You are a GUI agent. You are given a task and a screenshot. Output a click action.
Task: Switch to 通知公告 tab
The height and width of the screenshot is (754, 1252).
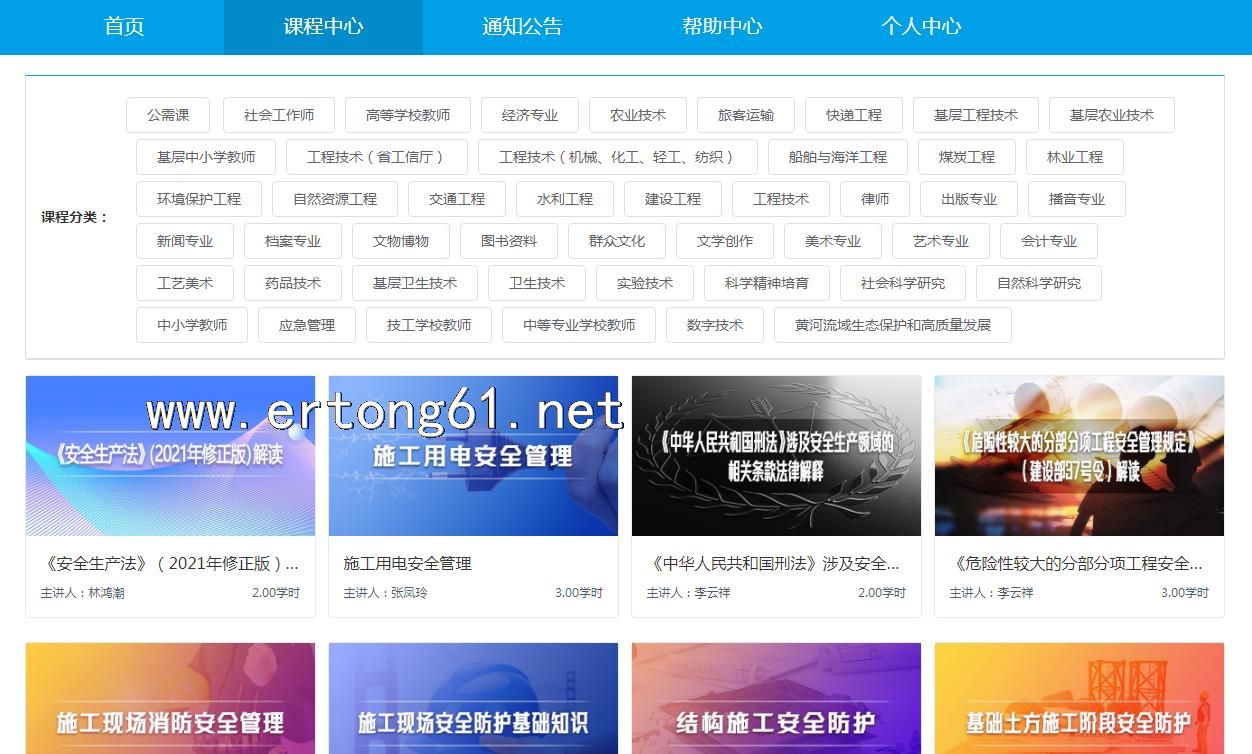pos(522,27)
